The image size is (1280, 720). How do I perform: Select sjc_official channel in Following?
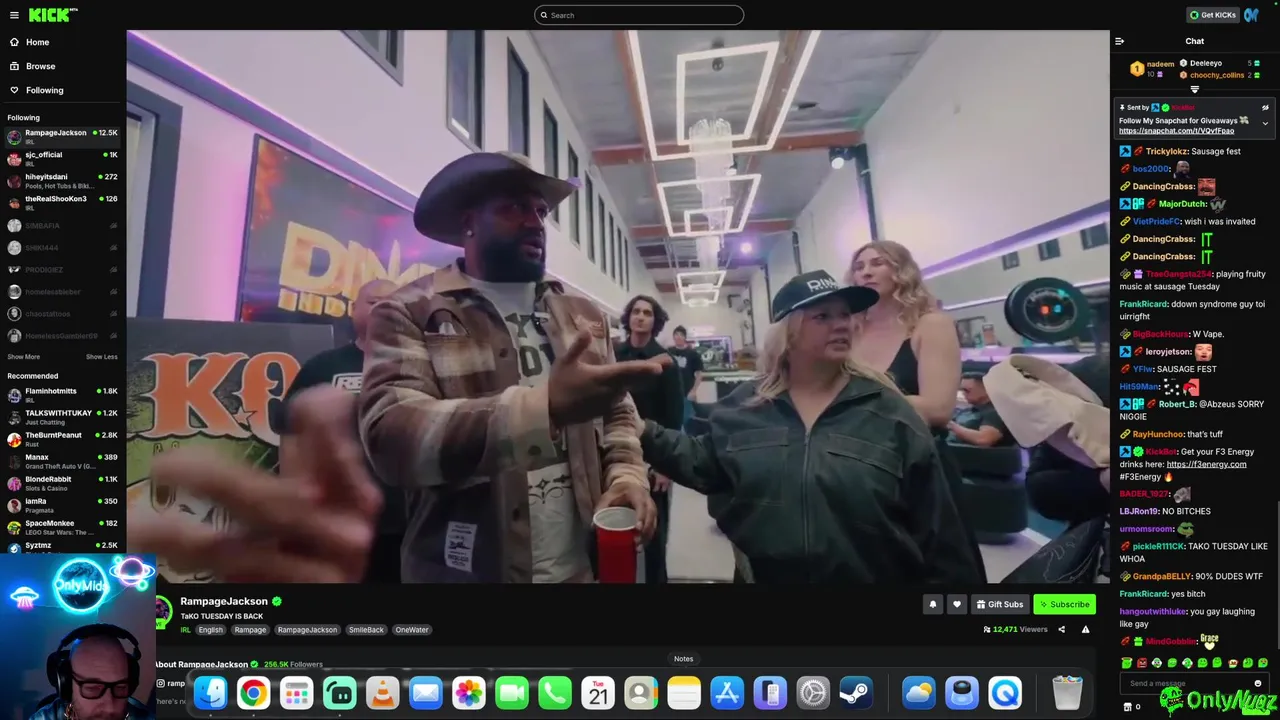tap(62, 159)
